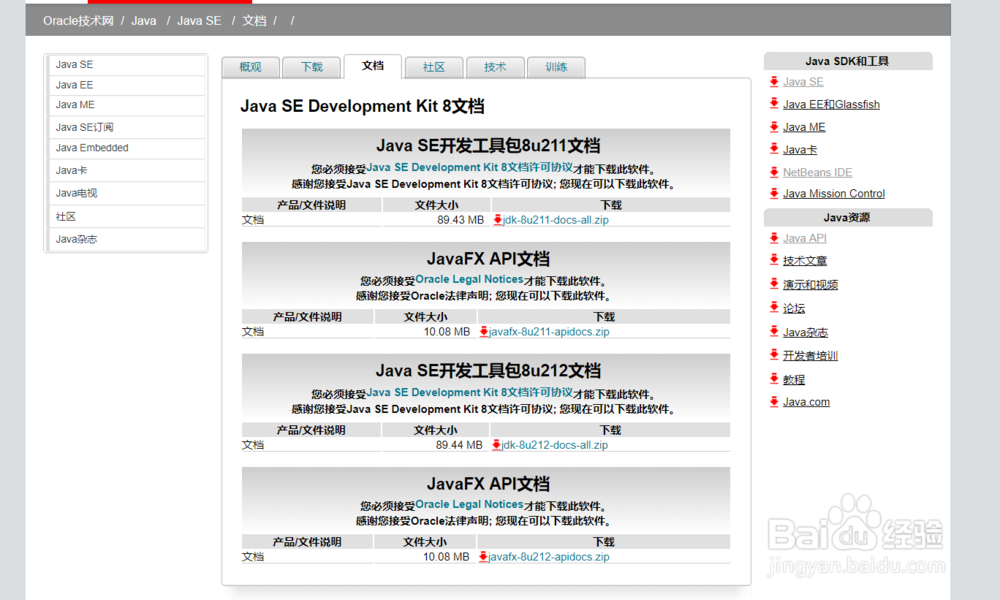Select Java卡 in left navigation menu
This screenshot has width=1000, height=600.
click(126, 170)
